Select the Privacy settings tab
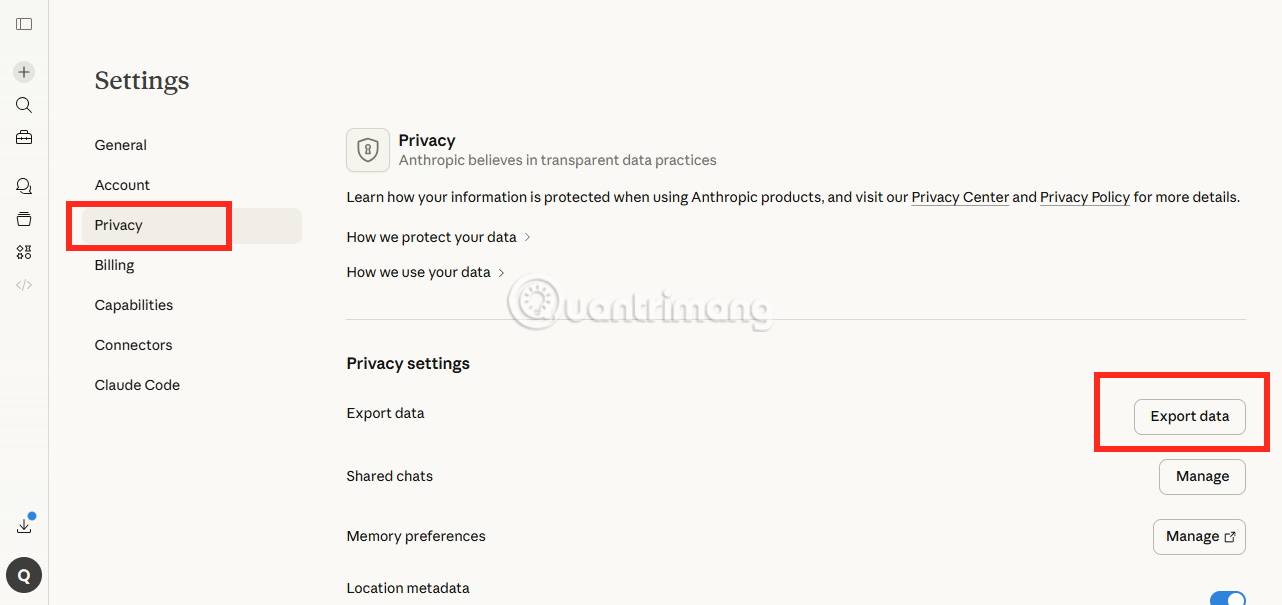This screenshot has height=605, width=1282. [118, 225]
